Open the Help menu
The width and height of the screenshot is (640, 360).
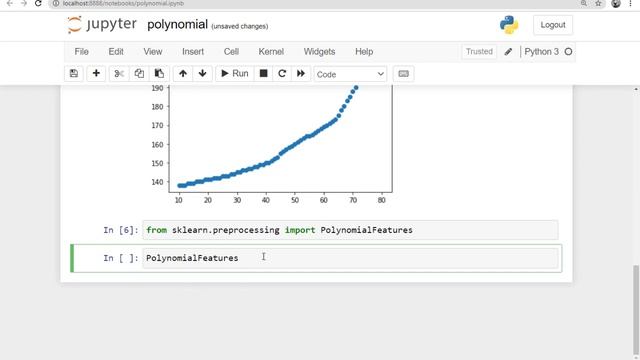pyautogui.click(x=364, y=51)
